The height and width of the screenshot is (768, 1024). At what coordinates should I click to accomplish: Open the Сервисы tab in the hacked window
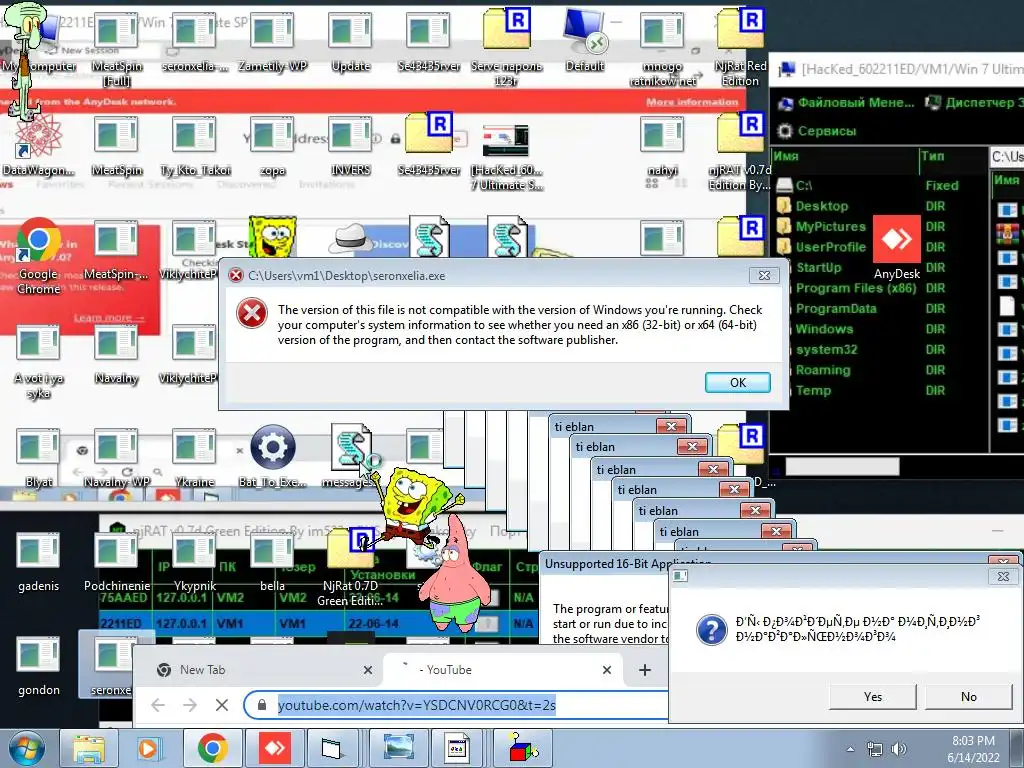tap(817, 131)
